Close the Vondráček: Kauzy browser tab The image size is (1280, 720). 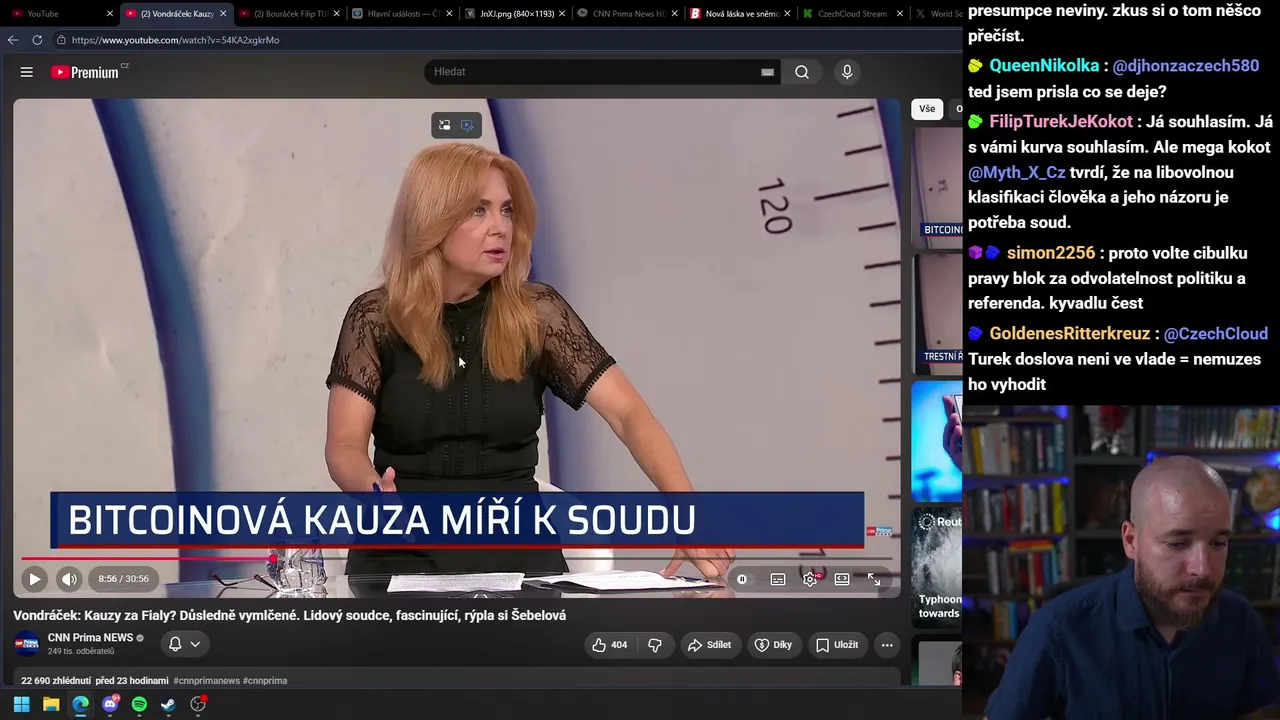223,14
